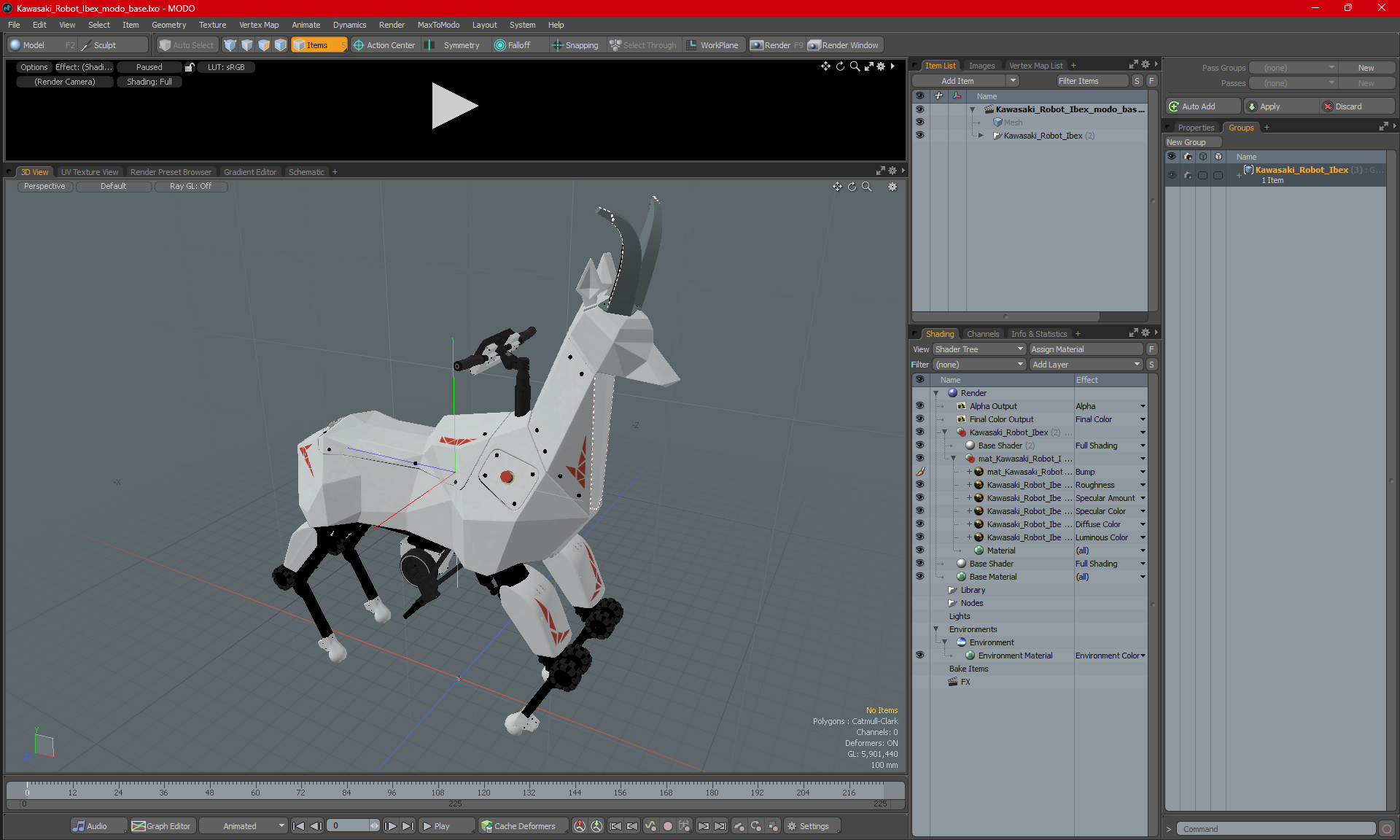
Task: Open the Vertex Map menu
Action: 259,25
